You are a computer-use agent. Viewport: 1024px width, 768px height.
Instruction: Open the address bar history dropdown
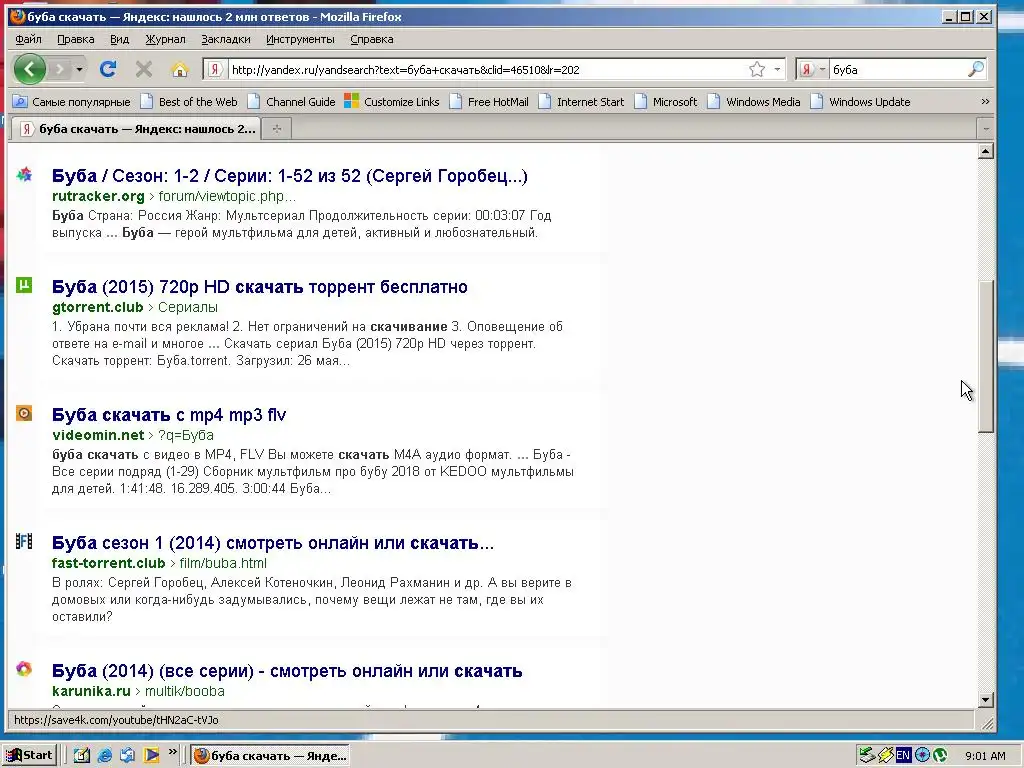pos(777,69)
